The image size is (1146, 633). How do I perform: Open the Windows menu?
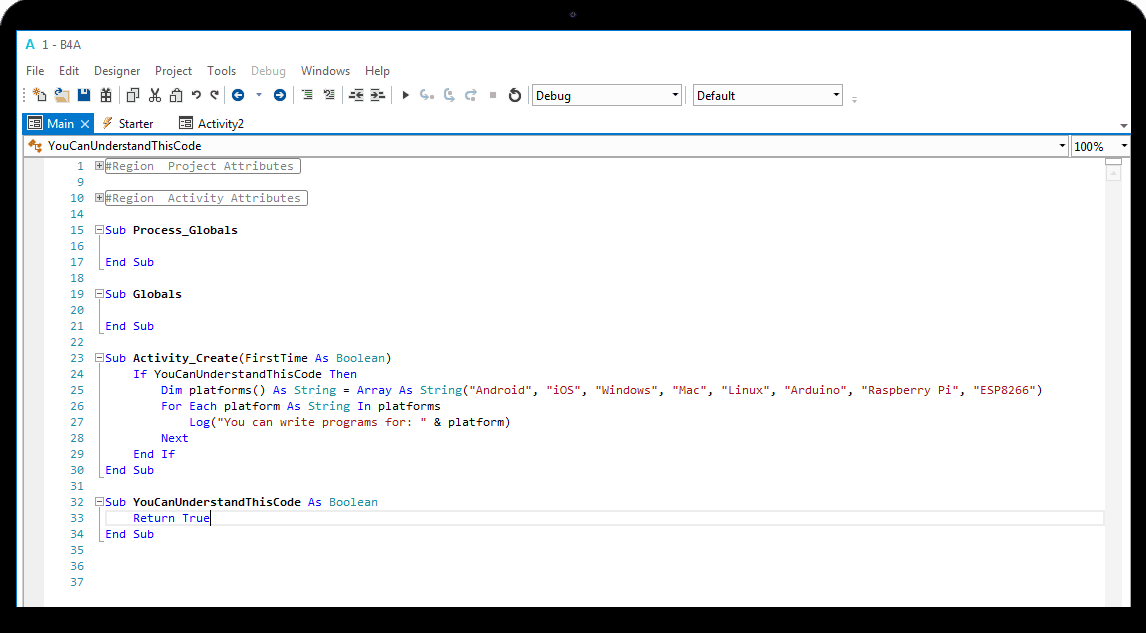325,71
